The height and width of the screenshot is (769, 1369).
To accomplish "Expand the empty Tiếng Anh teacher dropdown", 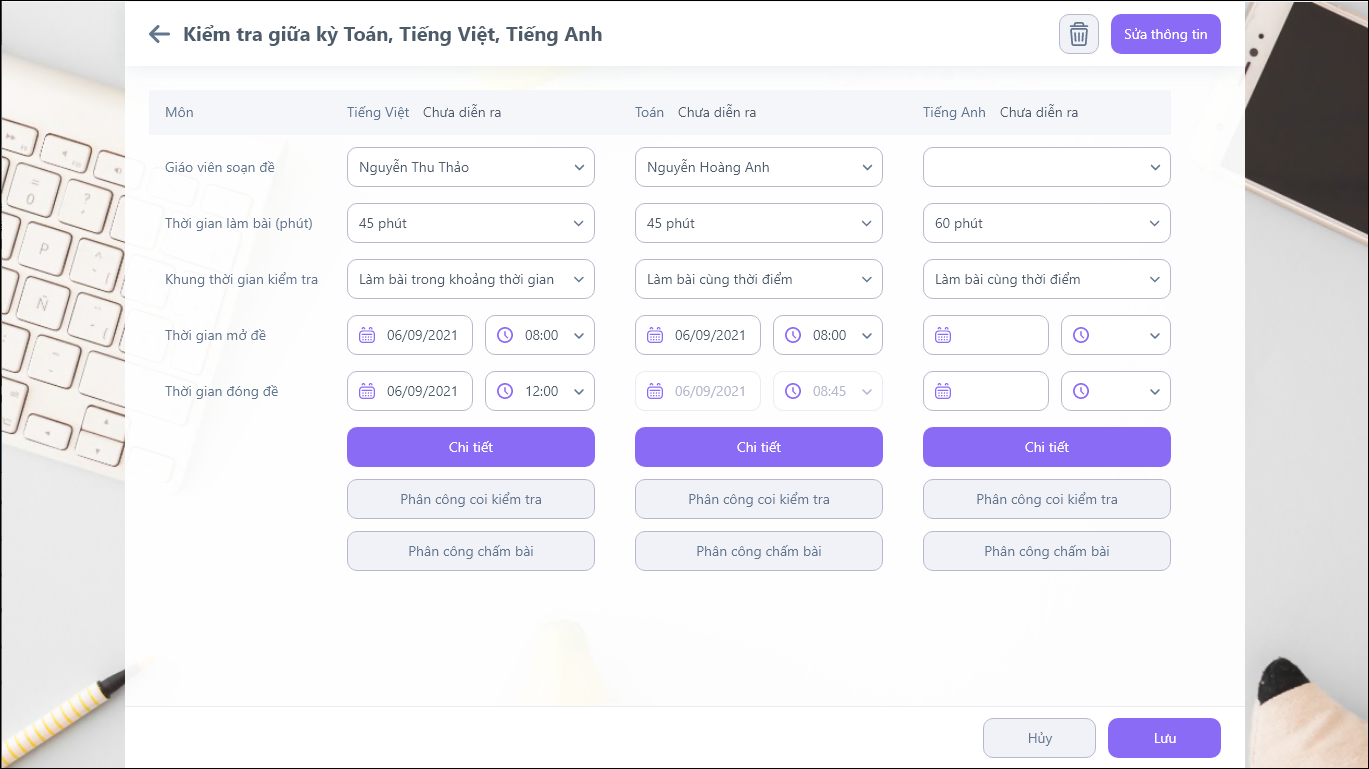I will 1046,167.
